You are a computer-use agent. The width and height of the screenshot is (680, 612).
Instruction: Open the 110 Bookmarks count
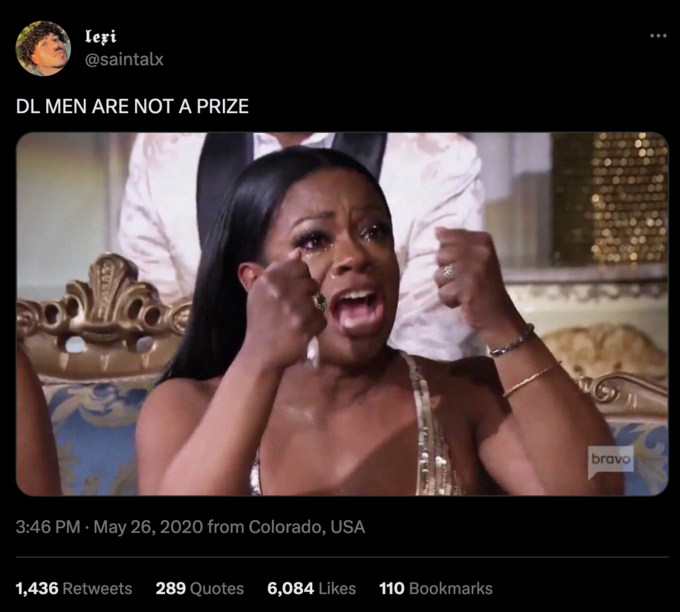[x=436, y=589]
